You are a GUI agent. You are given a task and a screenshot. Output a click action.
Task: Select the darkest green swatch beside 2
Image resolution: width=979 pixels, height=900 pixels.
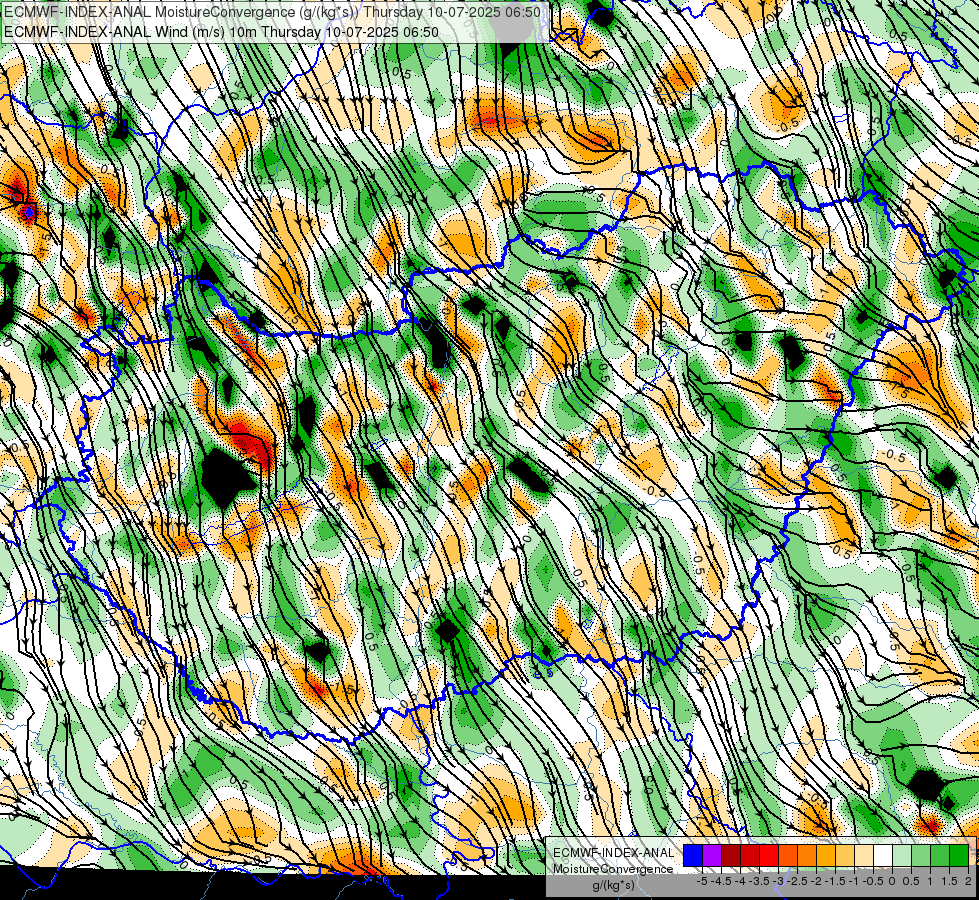pos(958,855)
